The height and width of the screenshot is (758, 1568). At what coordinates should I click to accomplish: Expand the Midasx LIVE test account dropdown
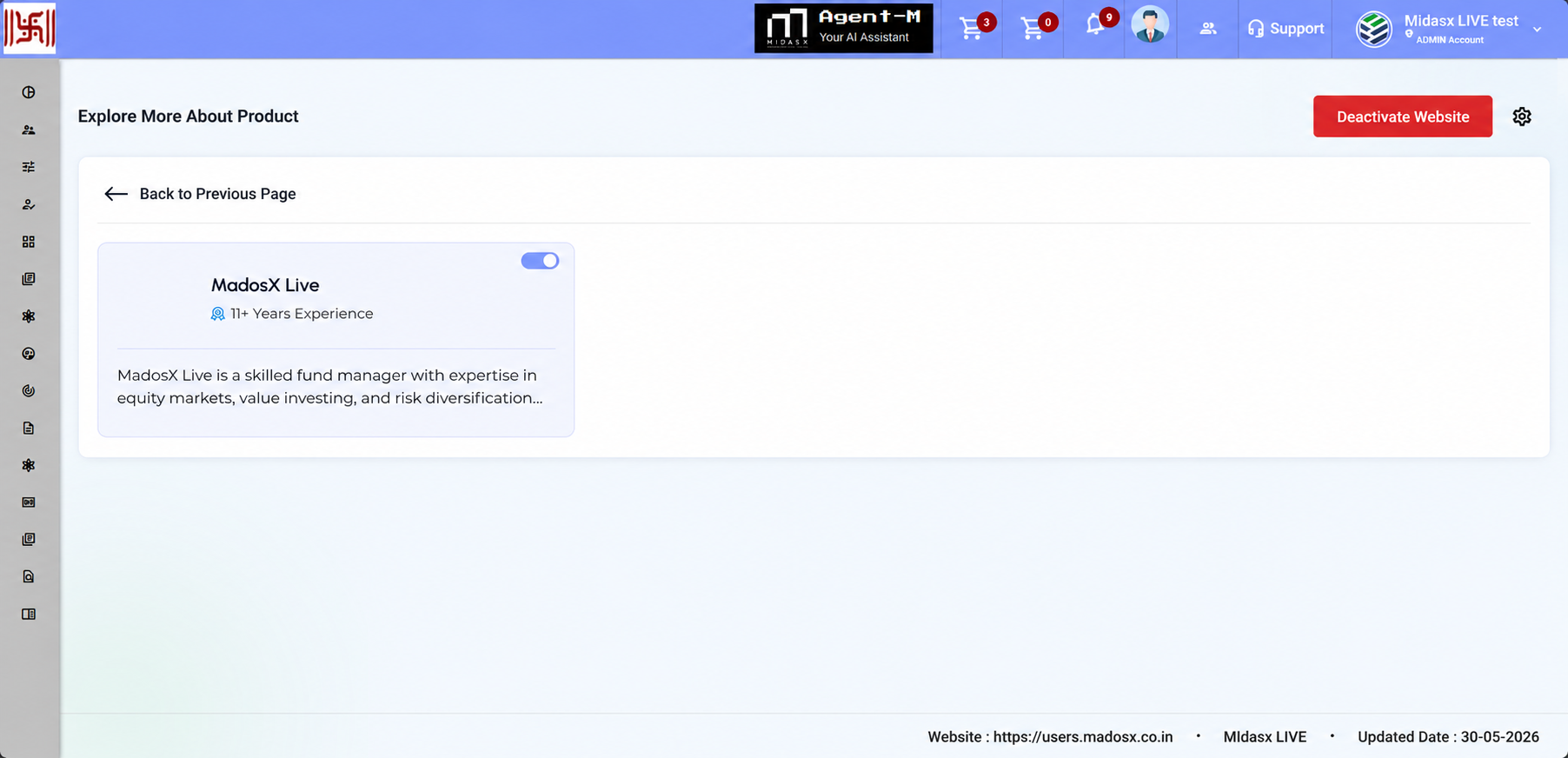[1538, 30]
